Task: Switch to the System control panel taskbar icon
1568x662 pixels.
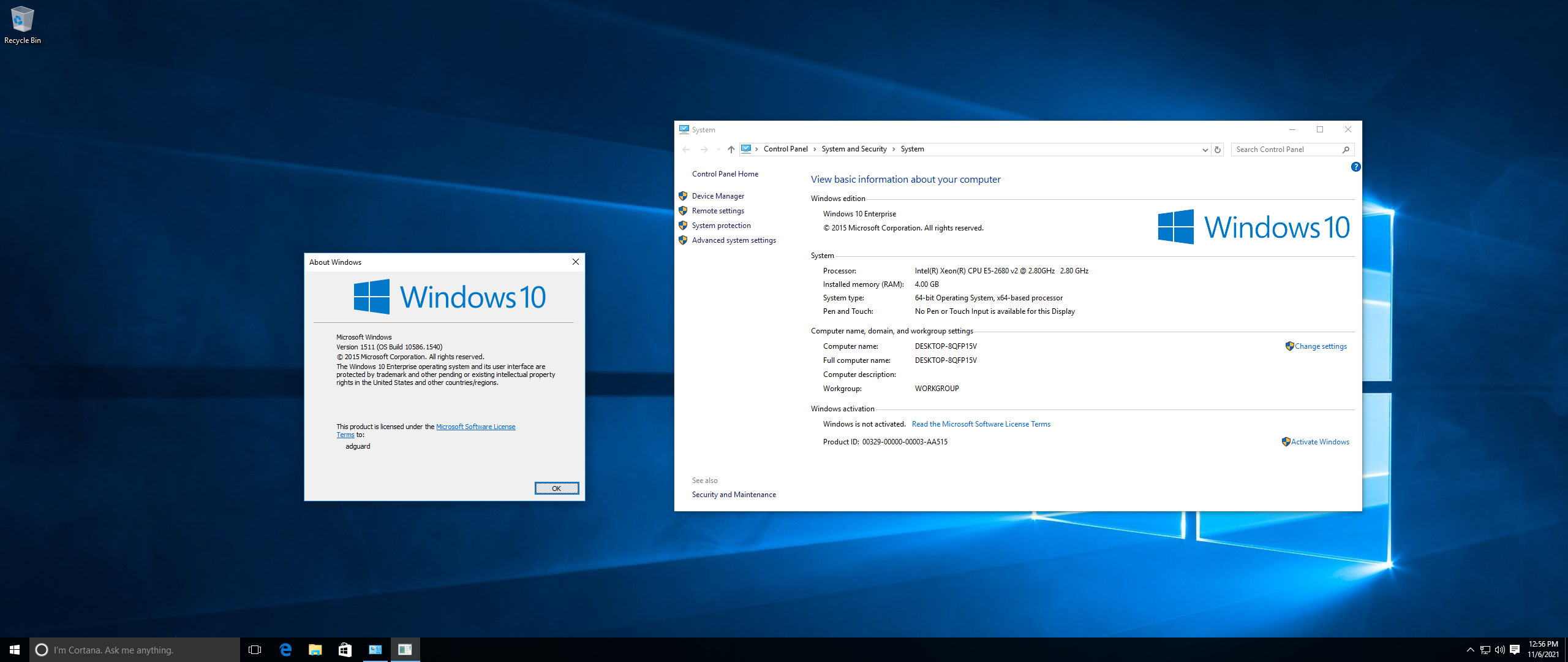Action: tap(375, 650)
